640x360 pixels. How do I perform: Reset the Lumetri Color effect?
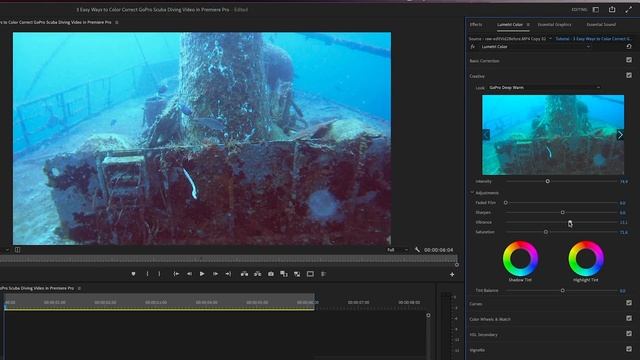coord(629,47)
